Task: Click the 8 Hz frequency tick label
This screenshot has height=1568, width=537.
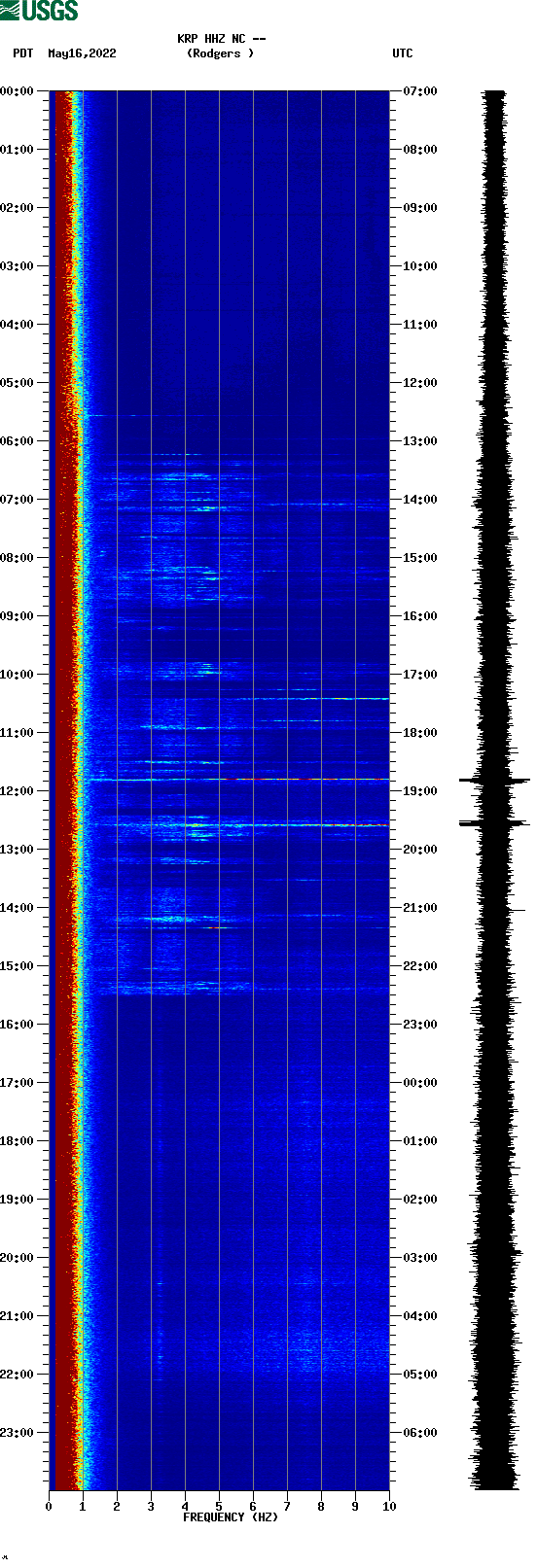Action: tap(321, 1508)
